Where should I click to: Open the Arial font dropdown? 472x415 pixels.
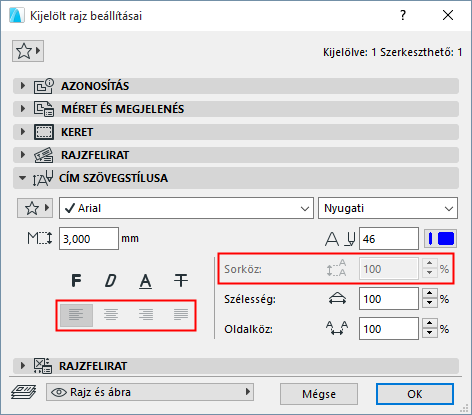click(186, 208)
